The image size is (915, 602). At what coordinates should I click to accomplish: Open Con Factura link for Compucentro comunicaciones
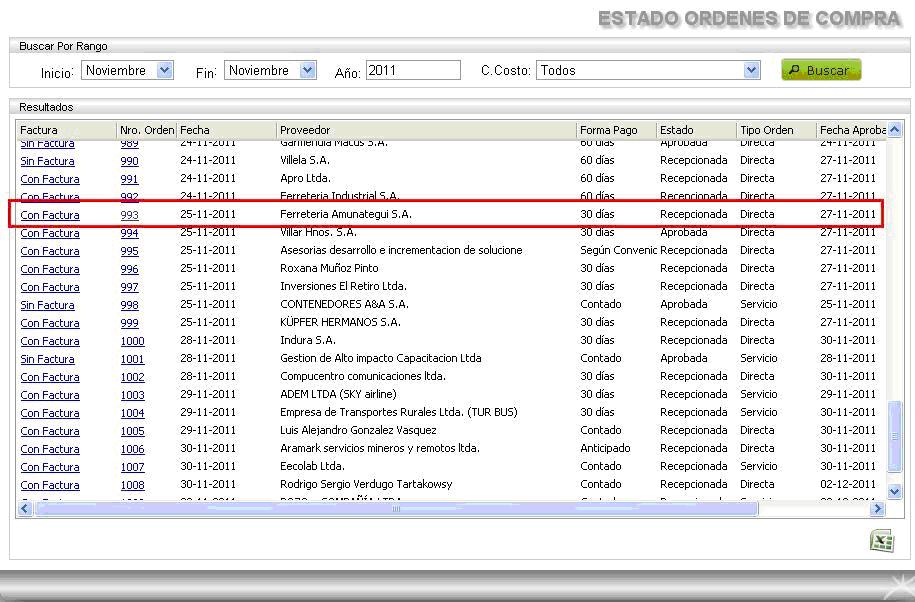coord(50,377)
